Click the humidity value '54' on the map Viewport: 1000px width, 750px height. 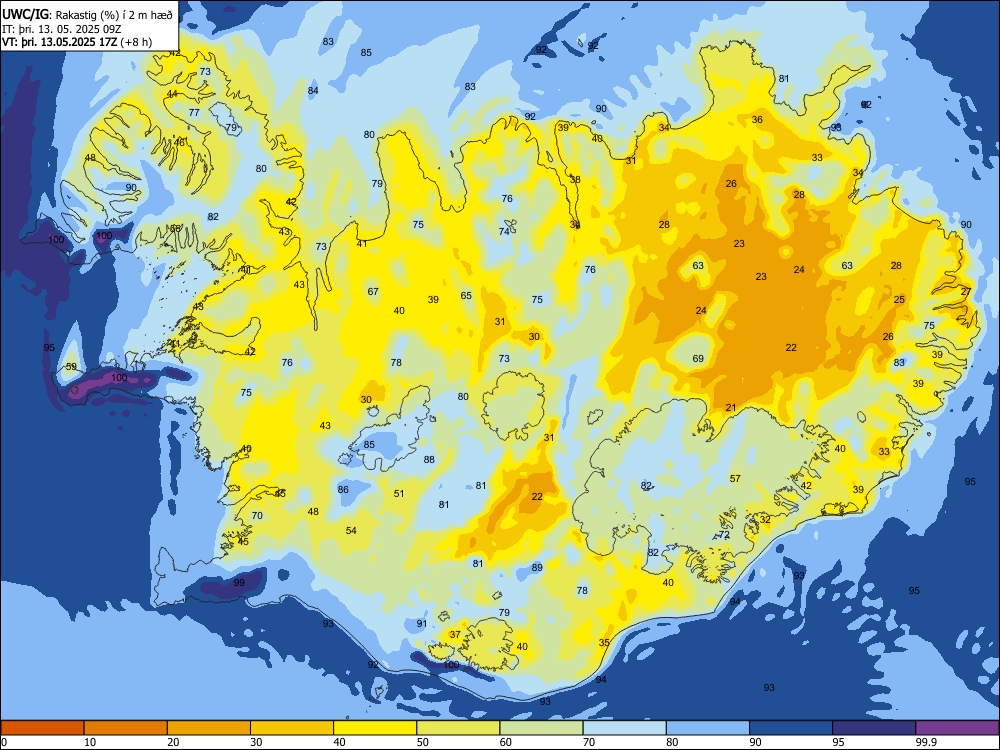(x=351, y=530)
